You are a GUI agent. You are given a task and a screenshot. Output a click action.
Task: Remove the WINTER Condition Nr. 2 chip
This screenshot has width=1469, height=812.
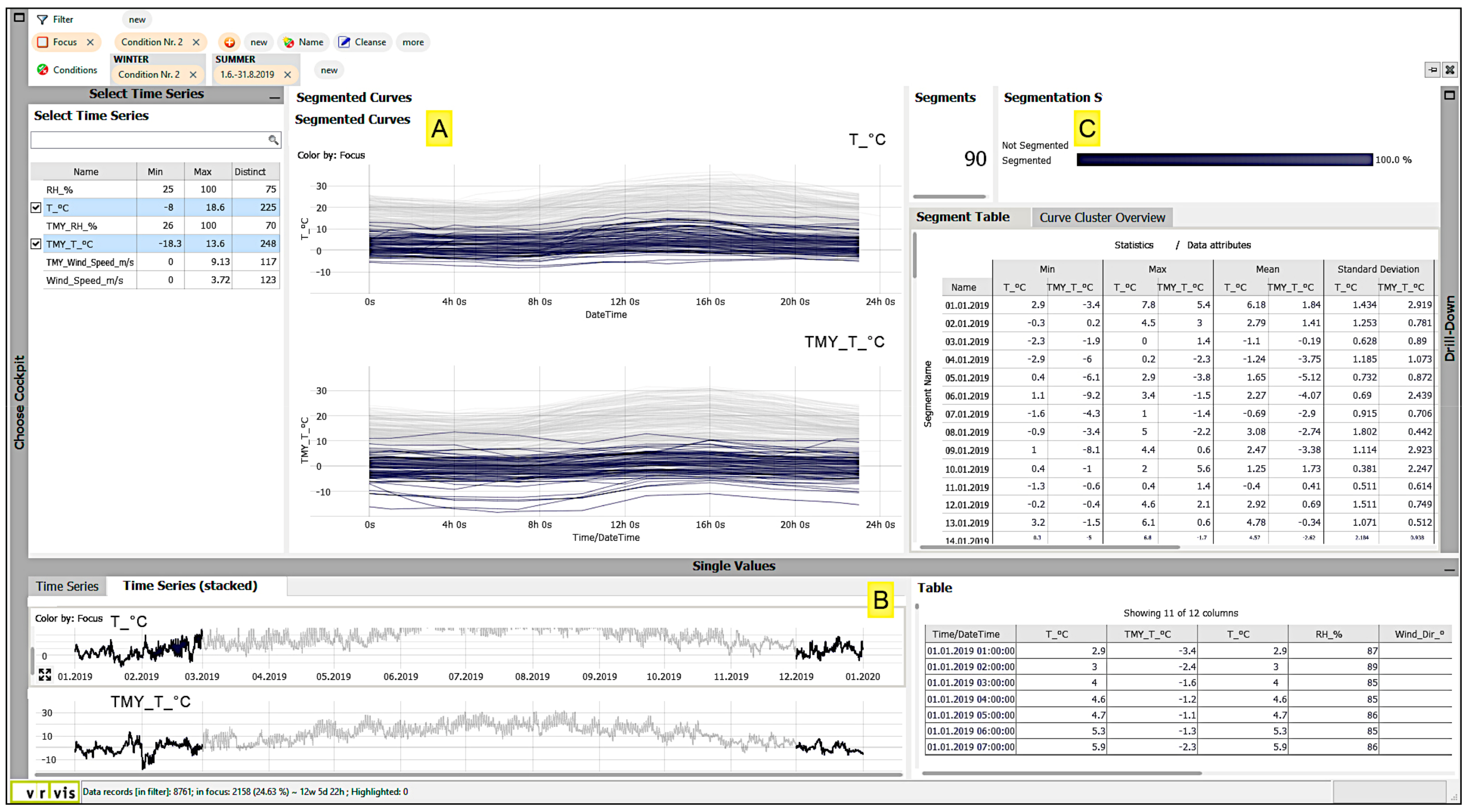tap(193, 75)
